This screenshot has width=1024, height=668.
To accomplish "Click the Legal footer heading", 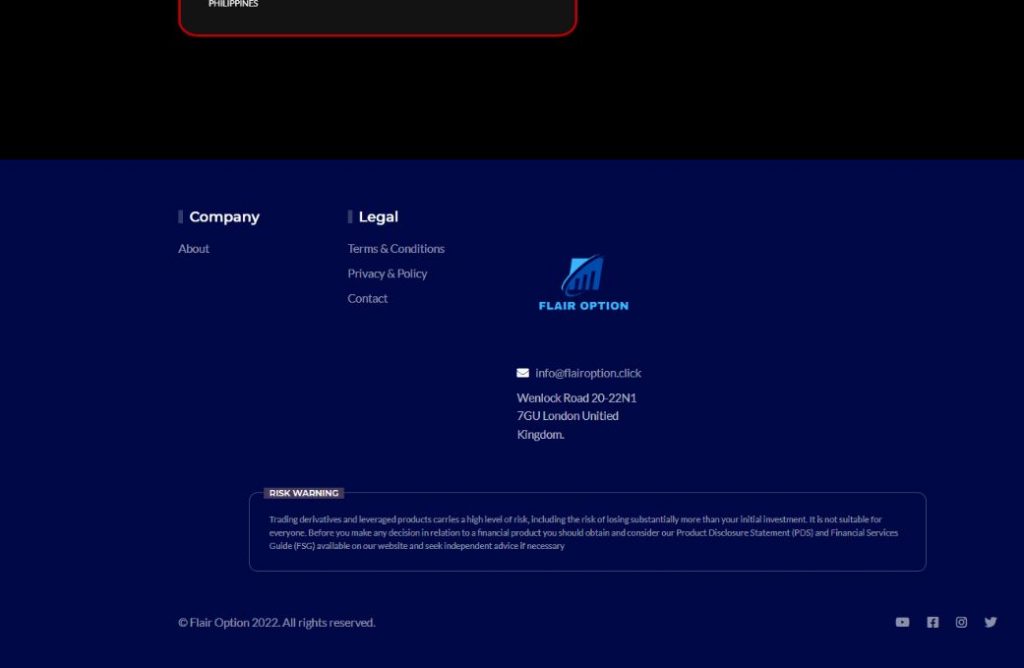I will [378, 217].
